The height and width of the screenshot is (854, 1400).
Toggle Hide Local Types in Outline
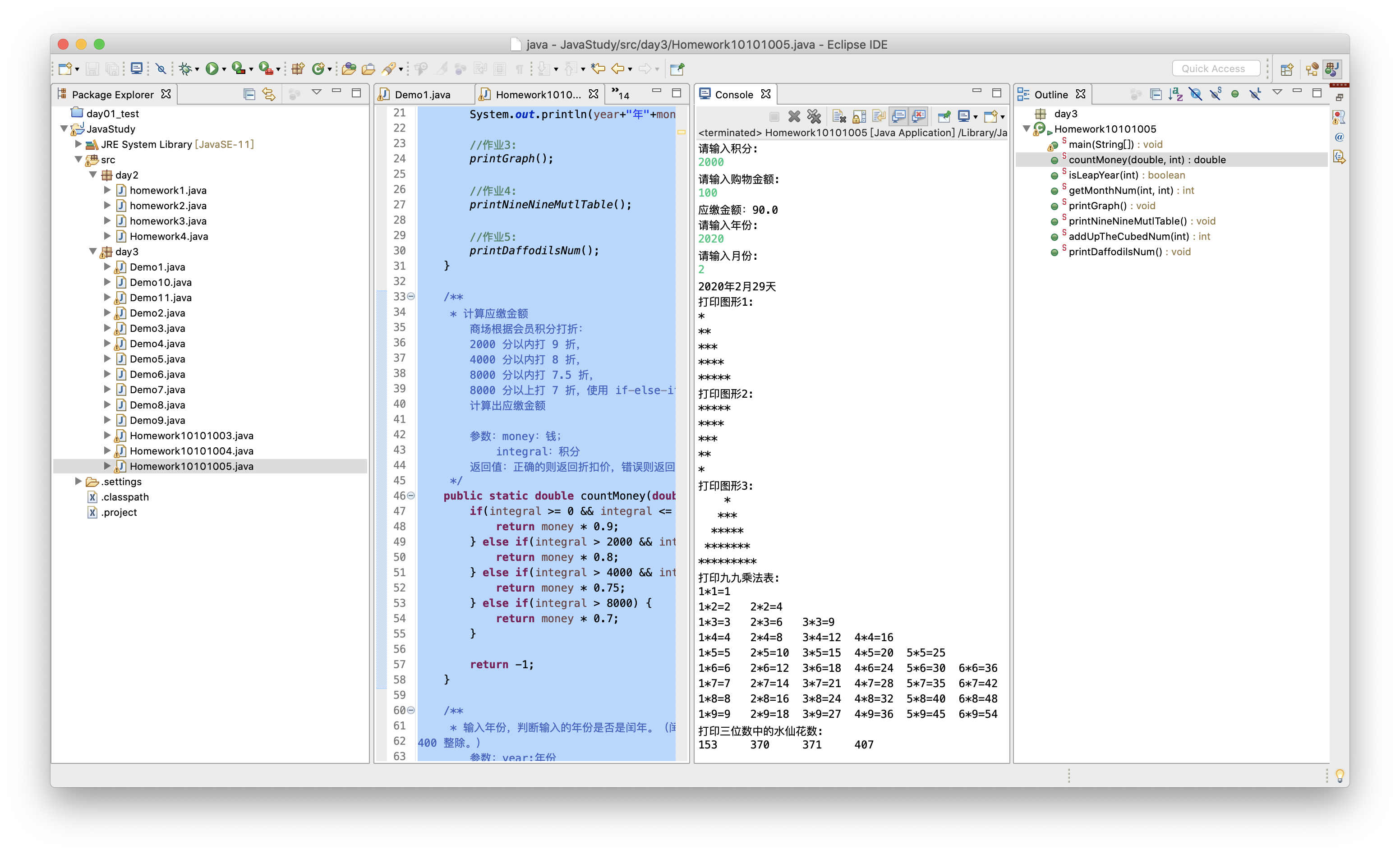1255,94
